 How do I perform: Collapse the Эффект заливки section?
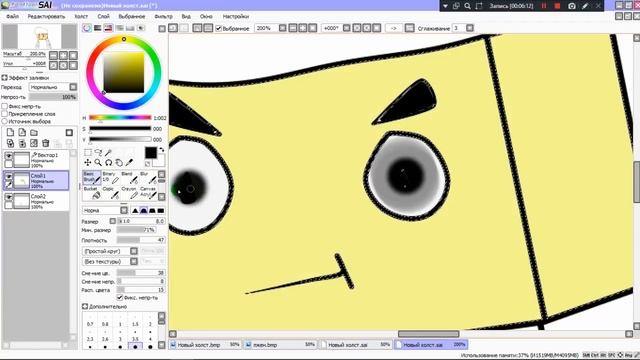pyautogui.click(x=4, y=78)
